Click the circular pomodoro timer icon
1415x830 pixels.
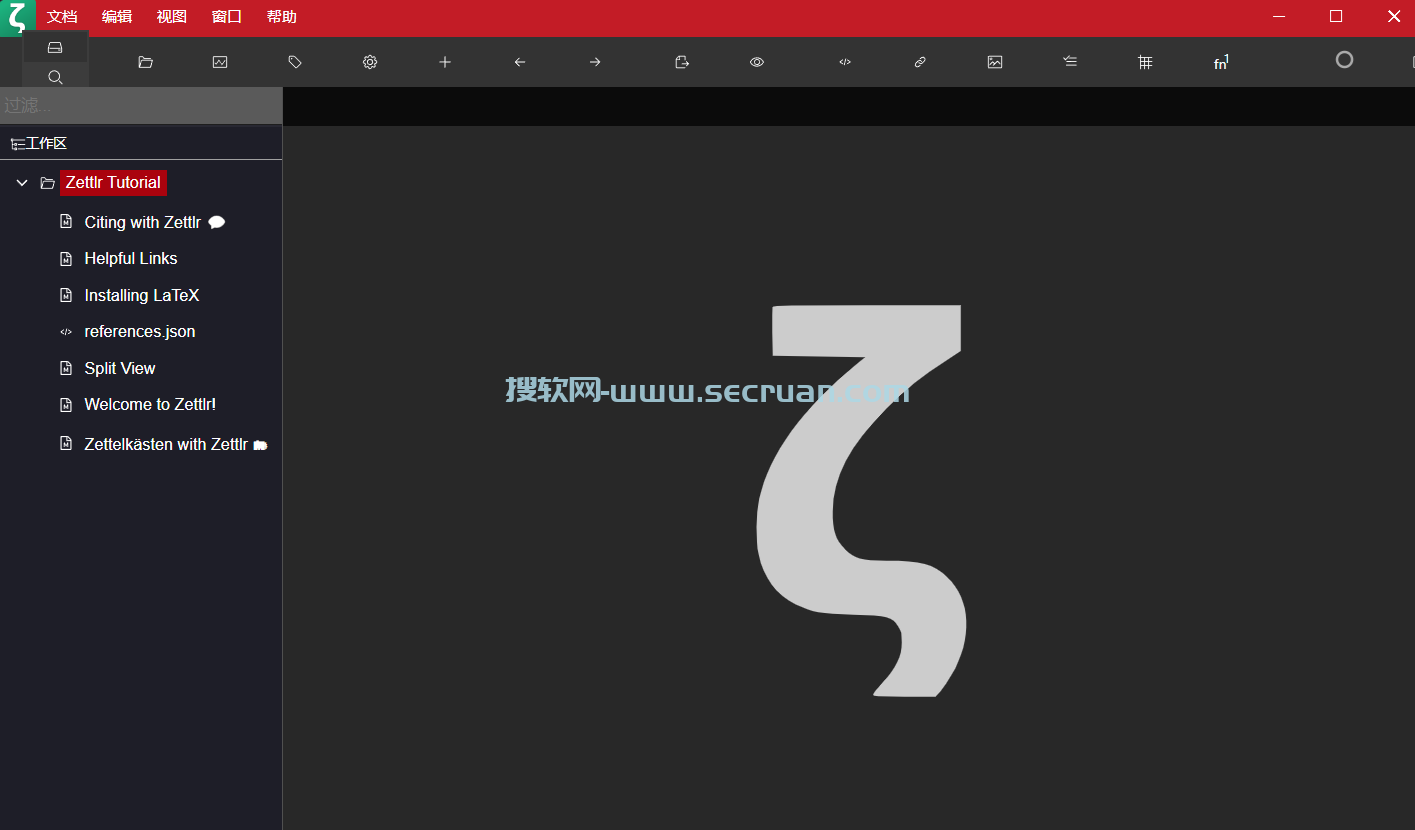1344,60
